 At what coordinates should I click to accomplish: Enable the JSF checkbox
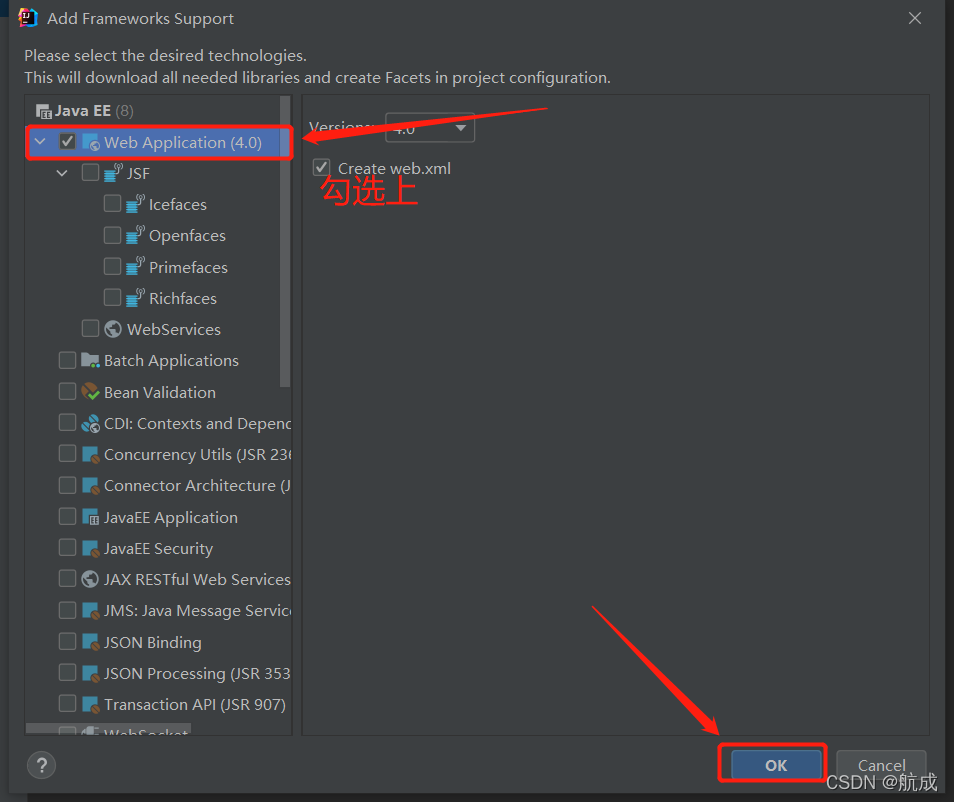90,173
